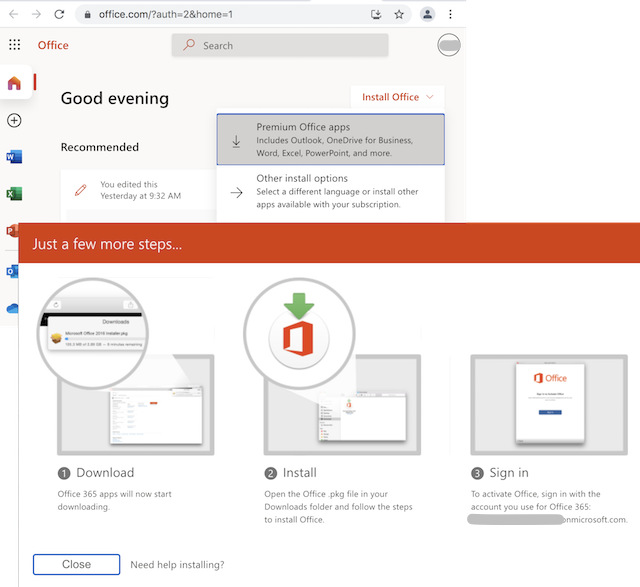Open the 'You edited this' recommended card
Viewport: 640px width, 587px height.
(x=139, y=190)
